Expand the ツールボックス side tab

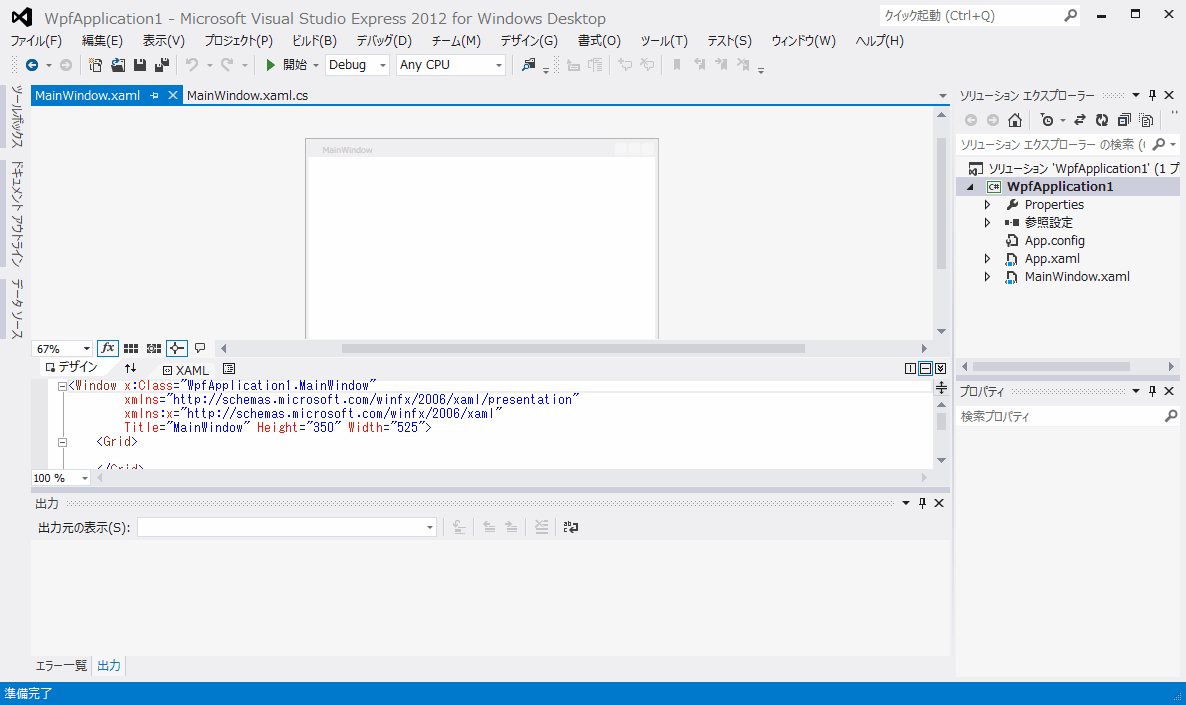[x=17, y=116]
